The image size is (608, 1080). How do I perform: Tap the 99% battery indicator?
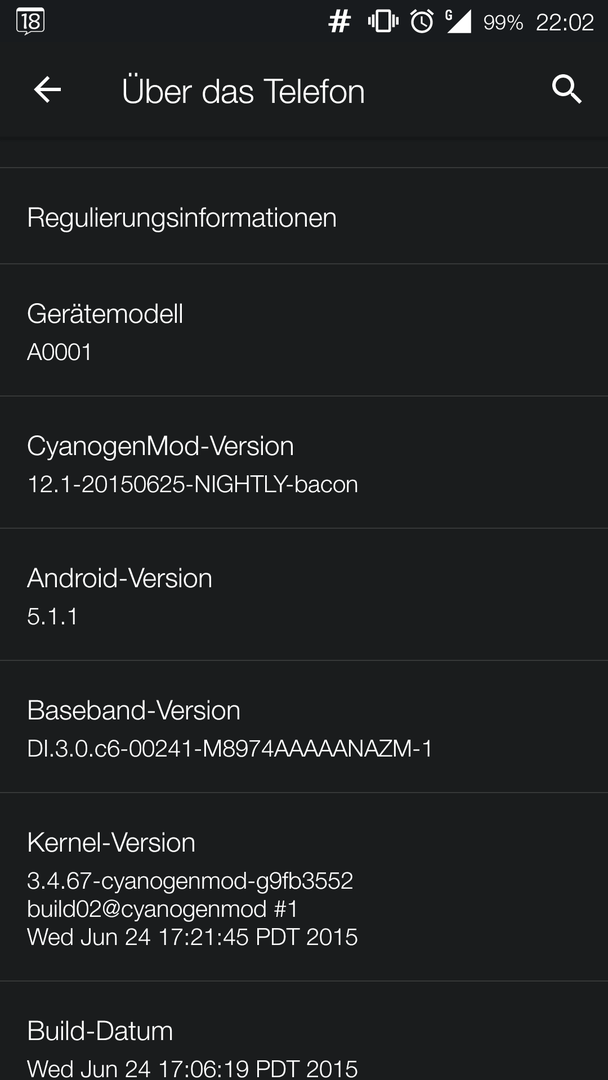pos(503,23)
